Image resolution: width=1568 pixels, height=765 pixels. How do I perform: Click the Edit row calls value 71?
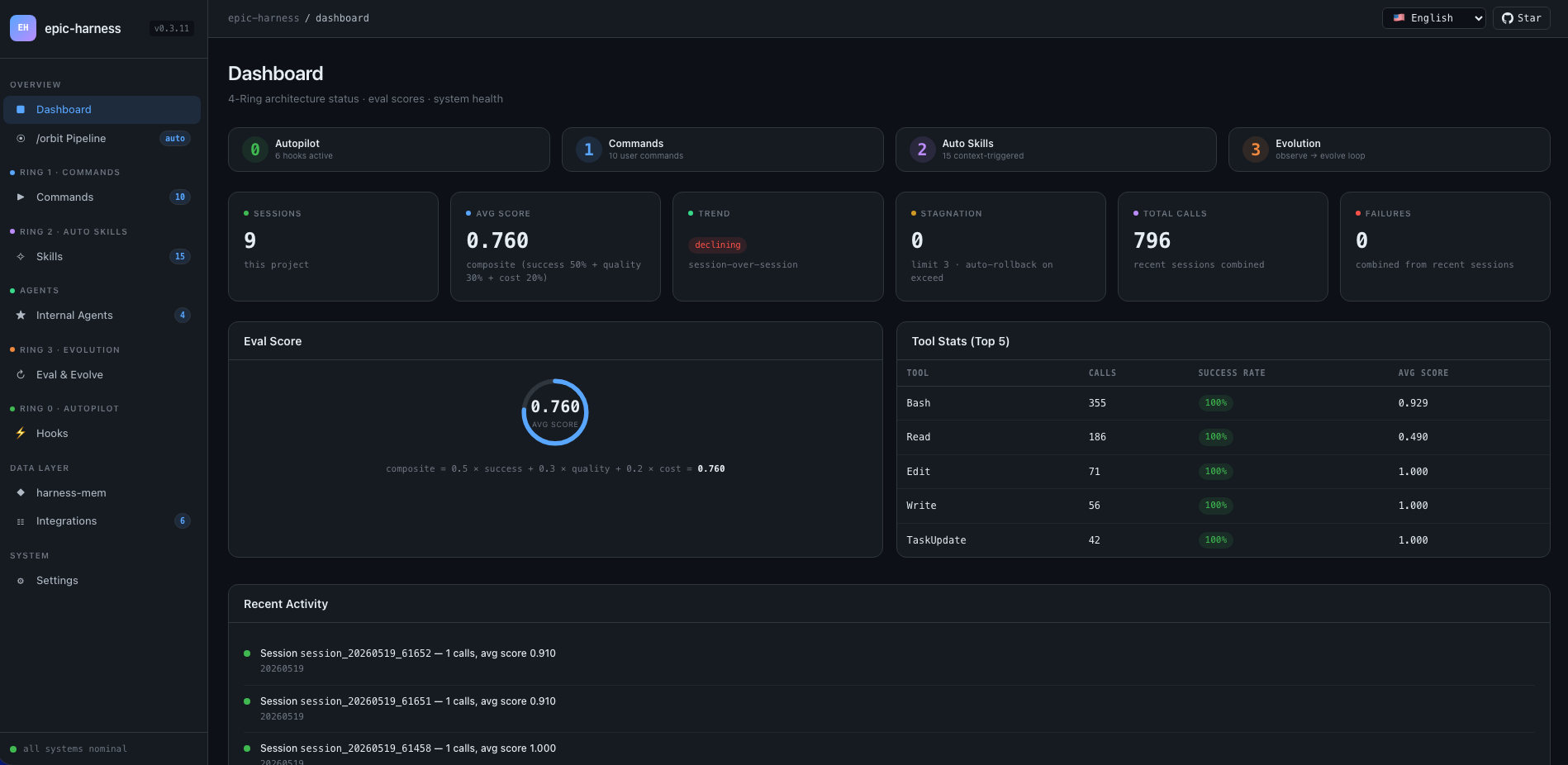(x=1095, y=472)
